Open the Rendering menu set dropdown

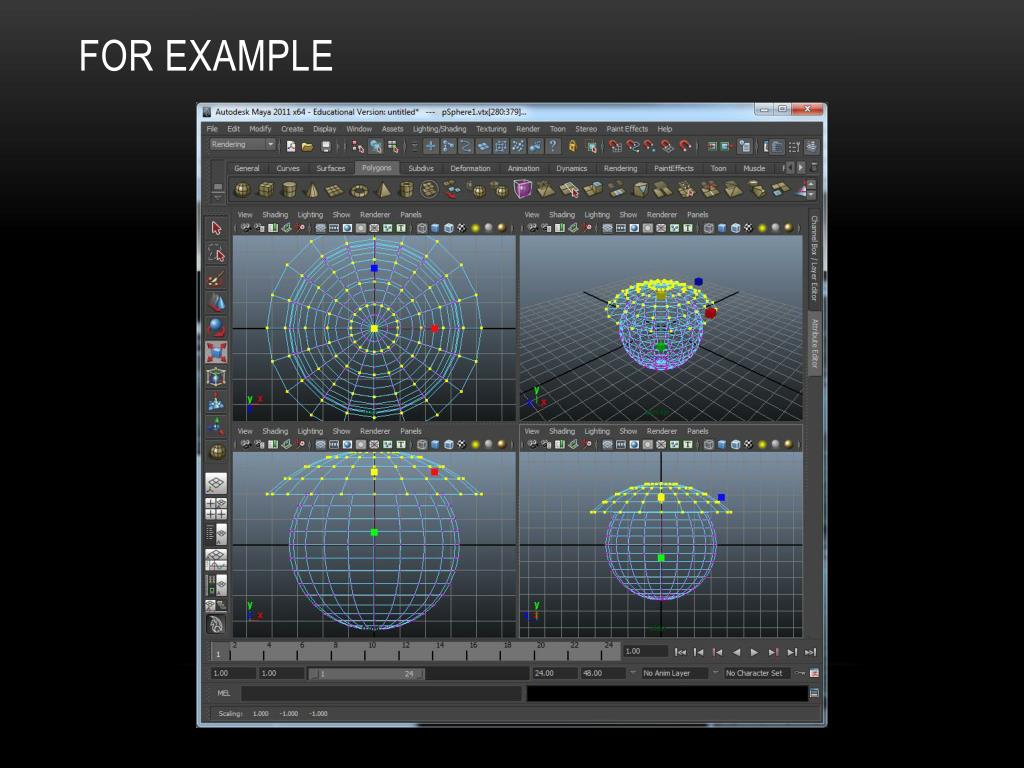(243, 145)
